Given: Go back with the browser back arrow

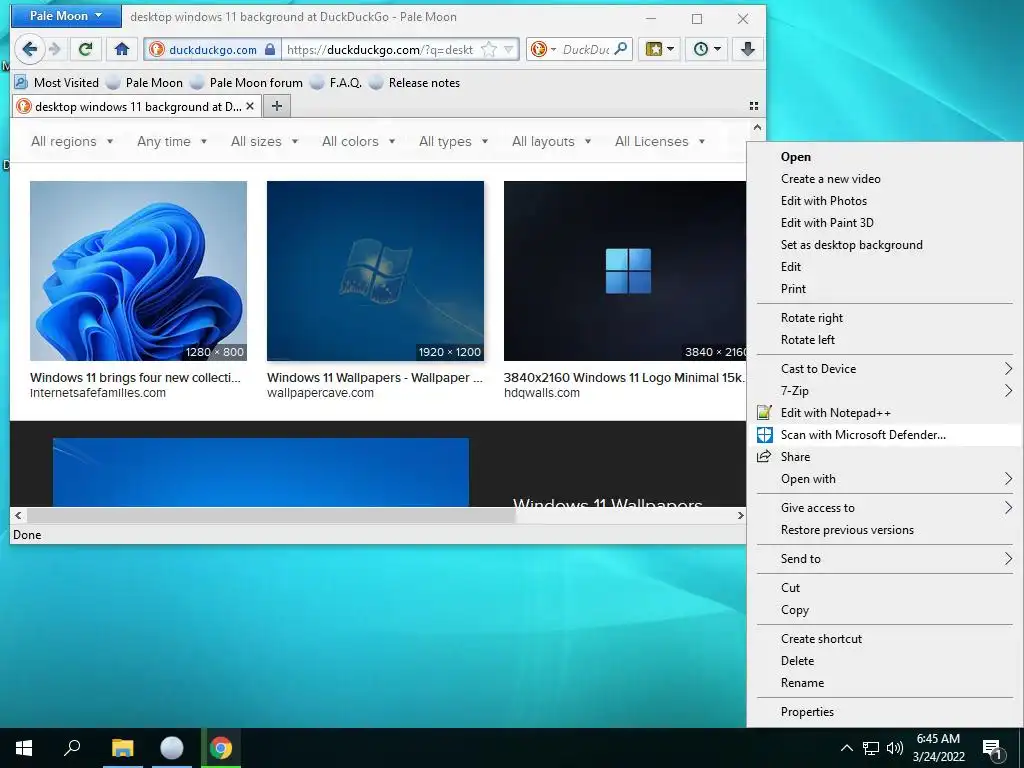Looking at the screenshot, I should click(29, 49).
